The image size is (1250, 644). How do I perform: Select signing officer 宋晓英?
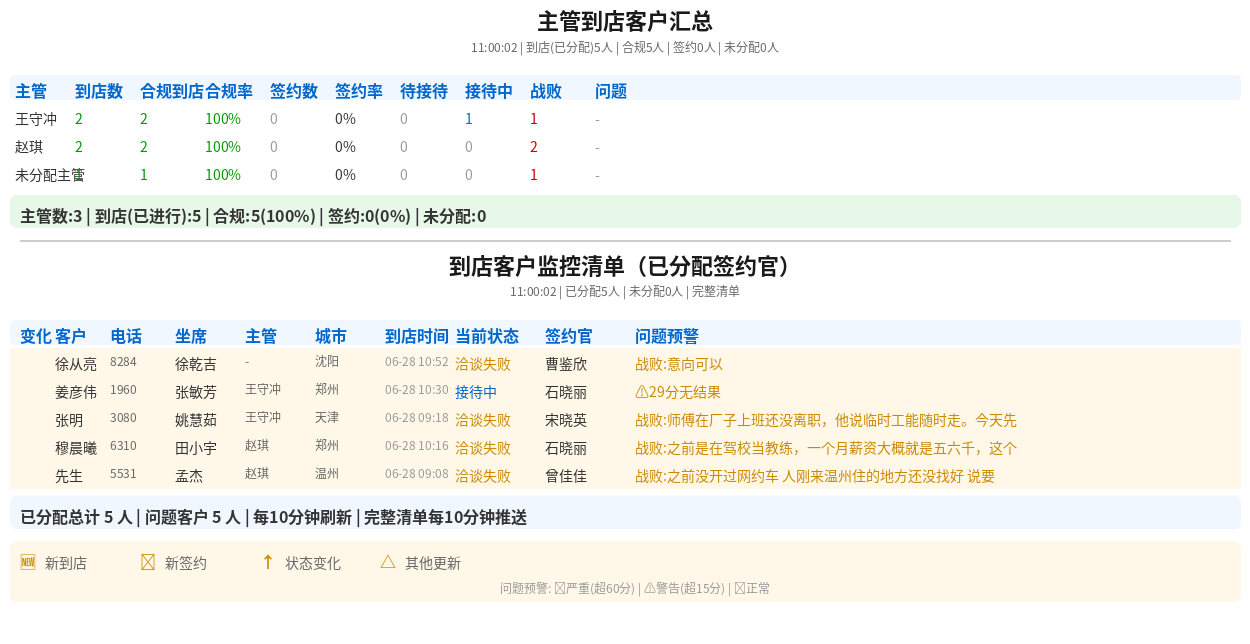566,420
